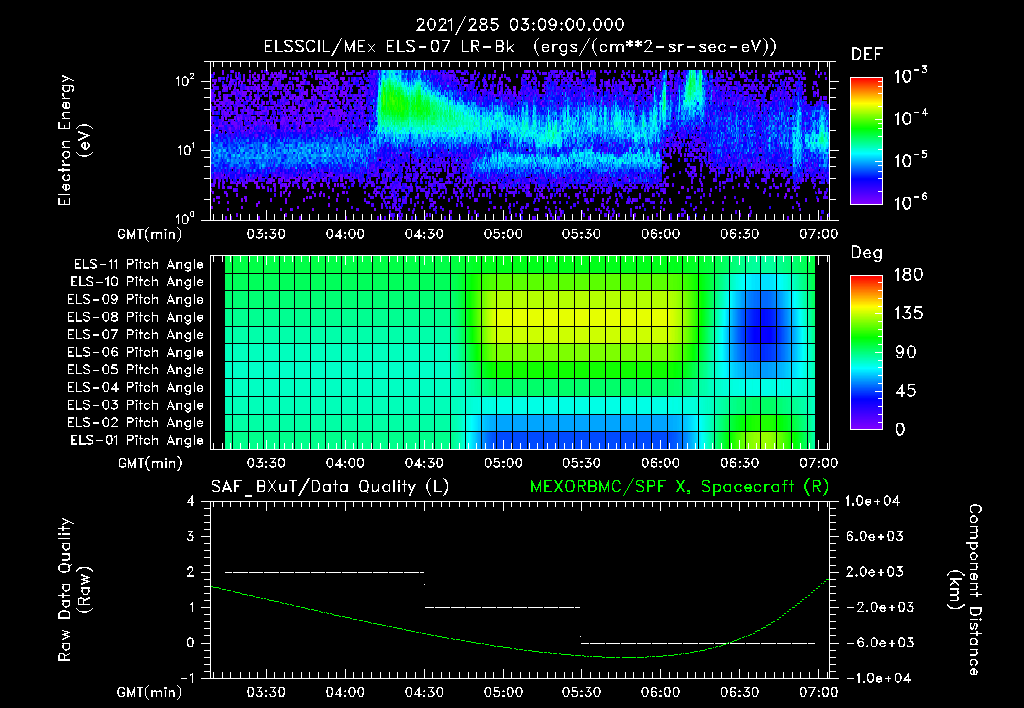Click the 04:30 tick under the spectrogram

[x=424, y=234]
